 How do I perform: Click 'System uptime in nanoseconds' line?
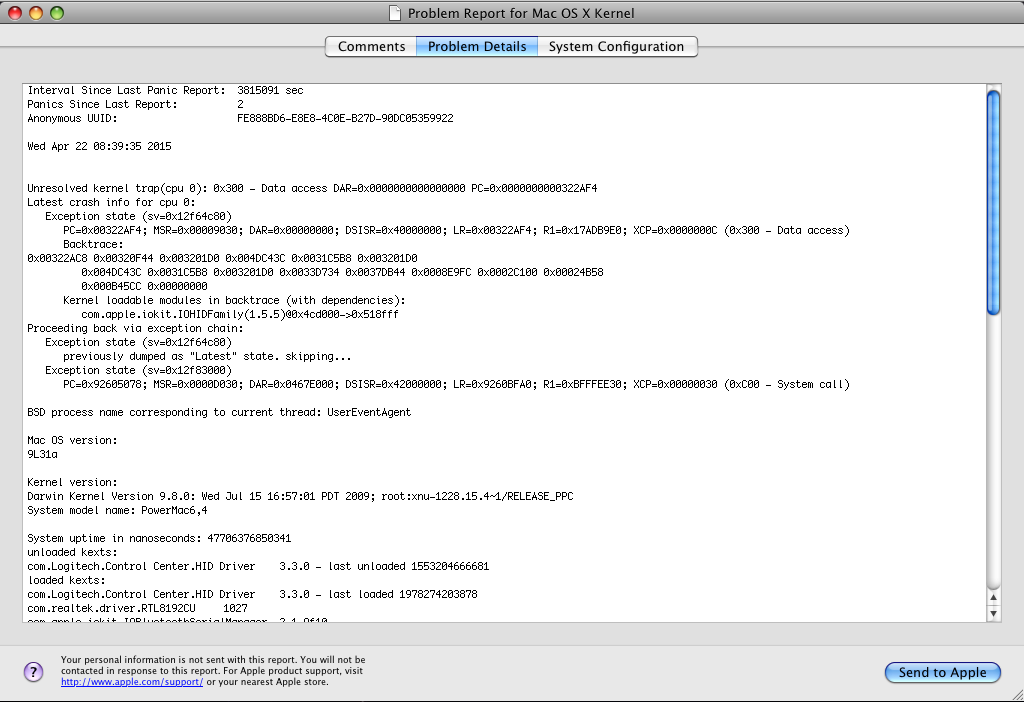[159, 538]
